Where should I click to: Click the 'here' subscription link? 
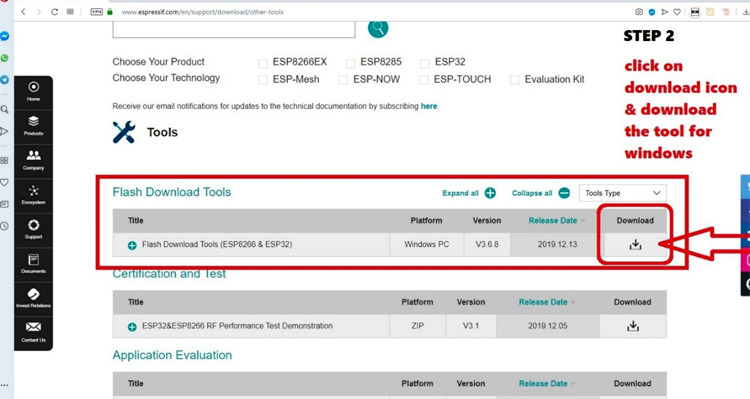point(429,106)
